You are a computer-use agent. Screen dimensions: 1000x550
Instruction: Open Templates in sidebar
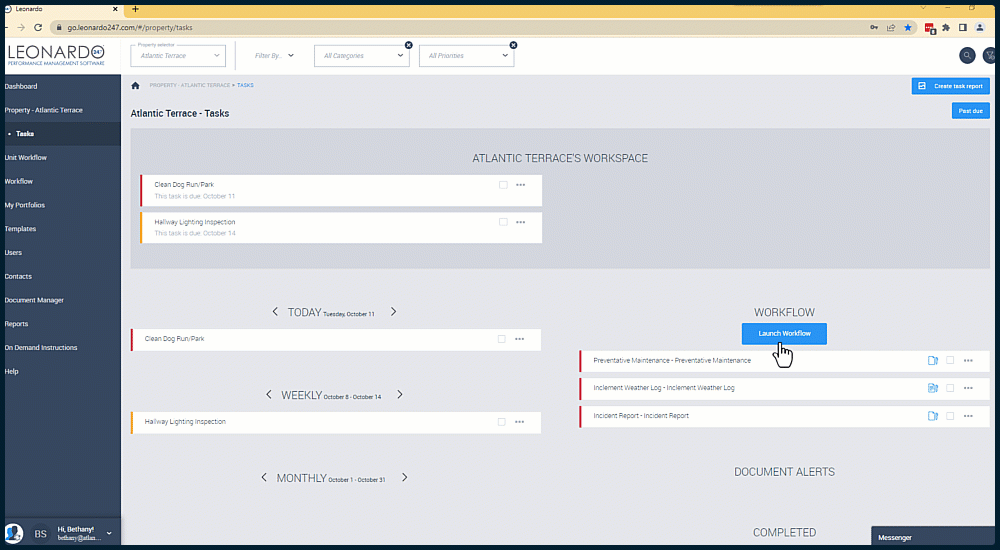(20, 229)
